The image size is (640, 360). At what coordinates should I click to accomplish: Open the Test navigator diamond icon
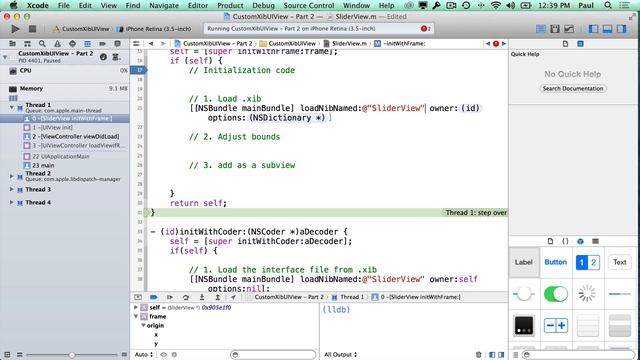[x=72, y=44]
